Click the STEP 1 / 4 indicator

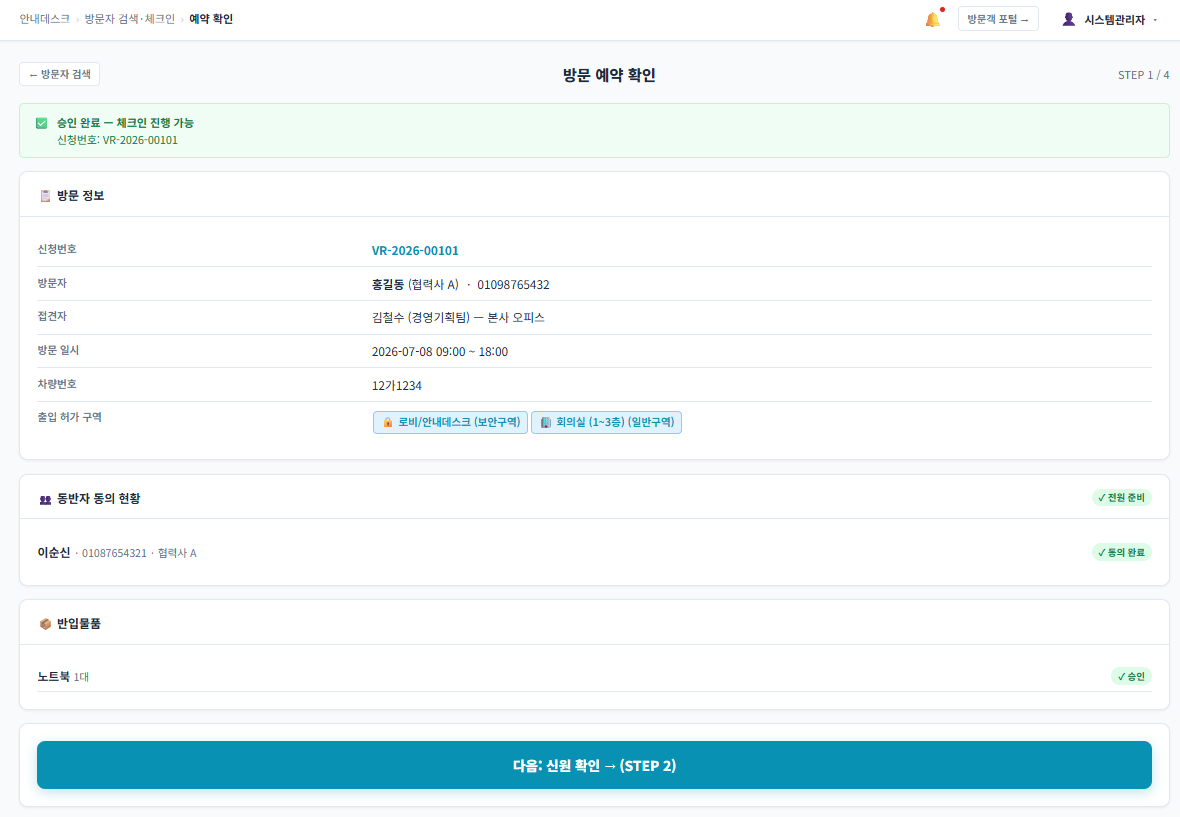tap(1143, 74)
